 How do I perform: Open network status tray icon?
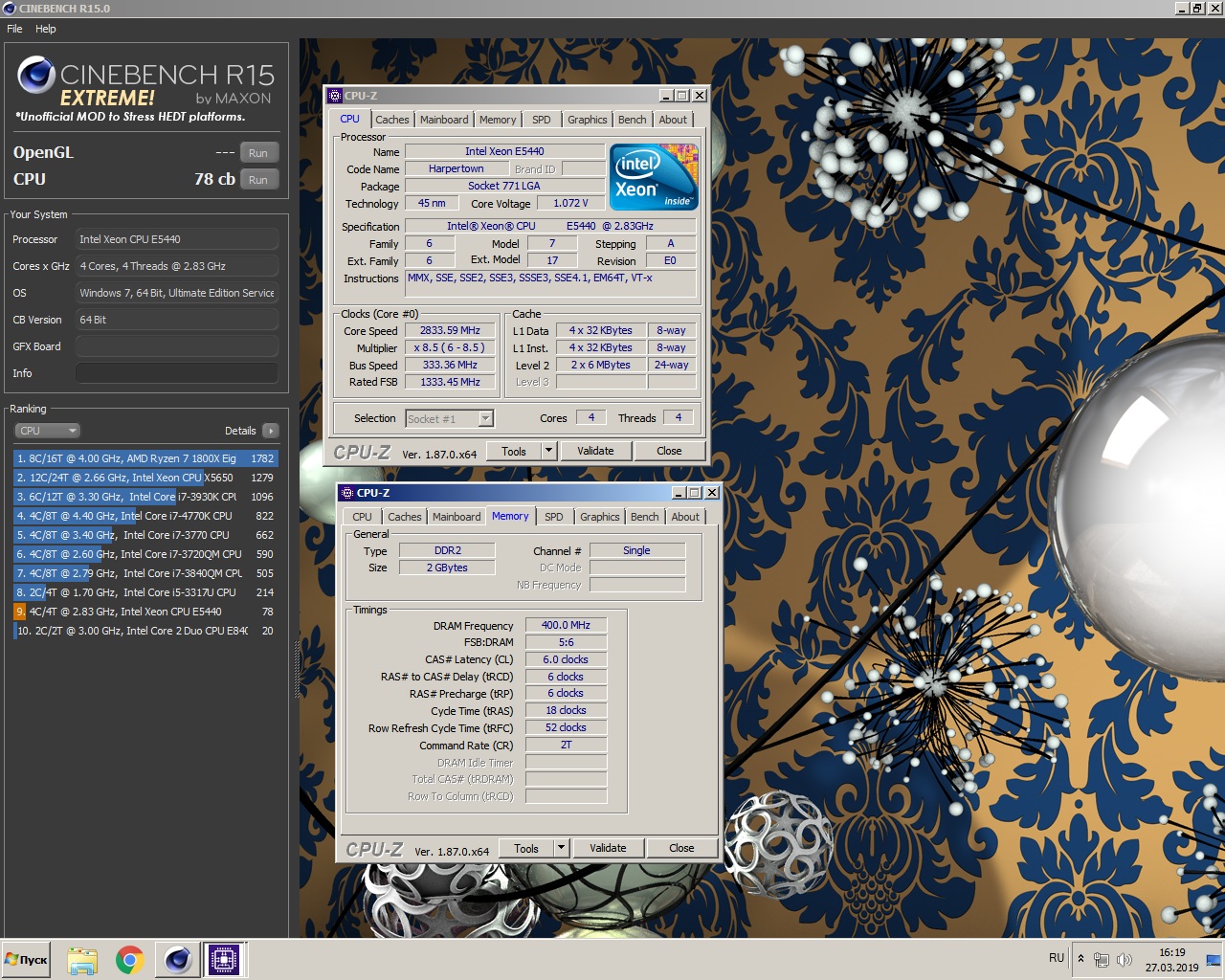pyautogui.click(x=1102, y=960)
